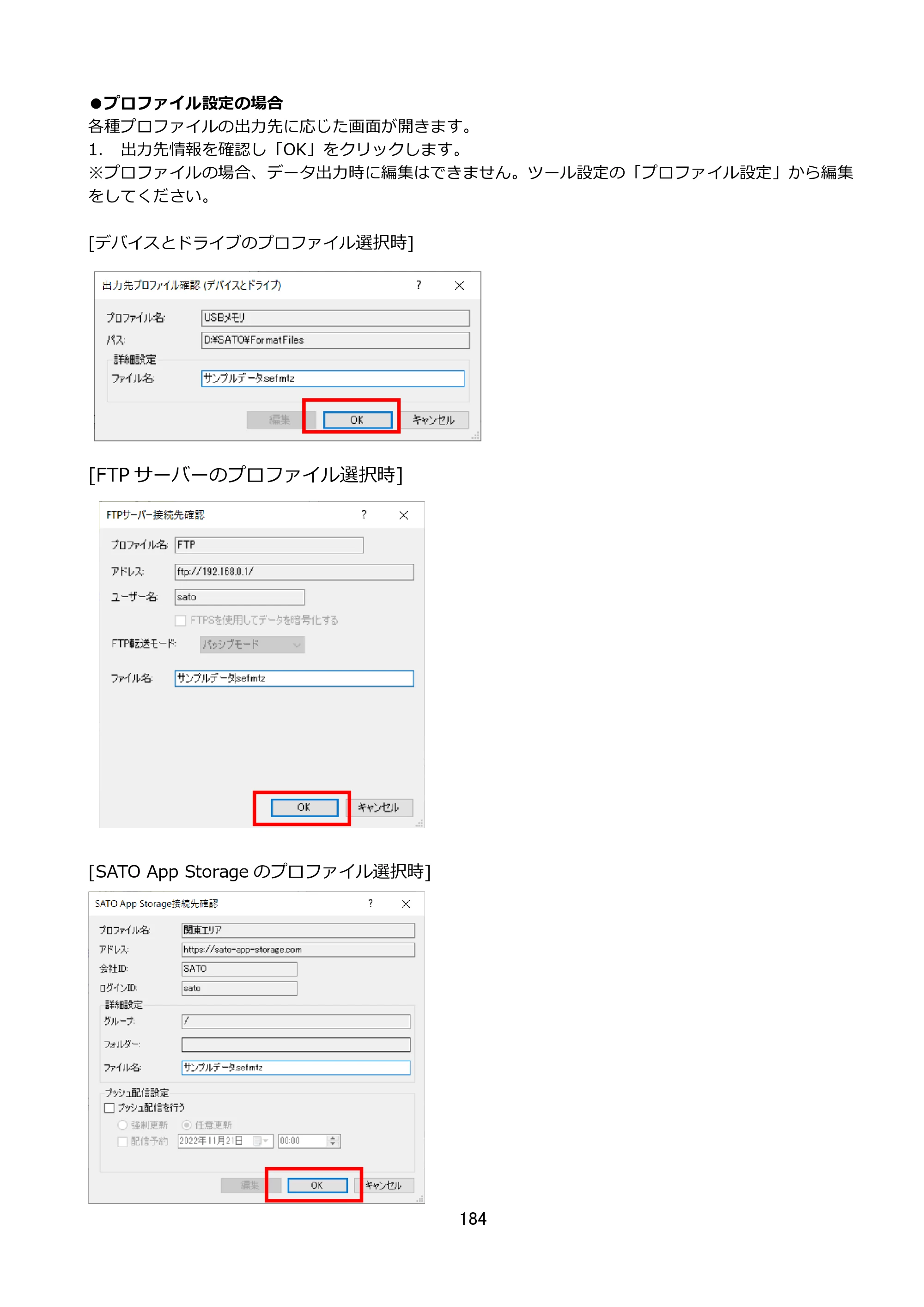
Task: Click the グループ field showing a slash
Action: pyautogui.click(x=296, y=1022)
